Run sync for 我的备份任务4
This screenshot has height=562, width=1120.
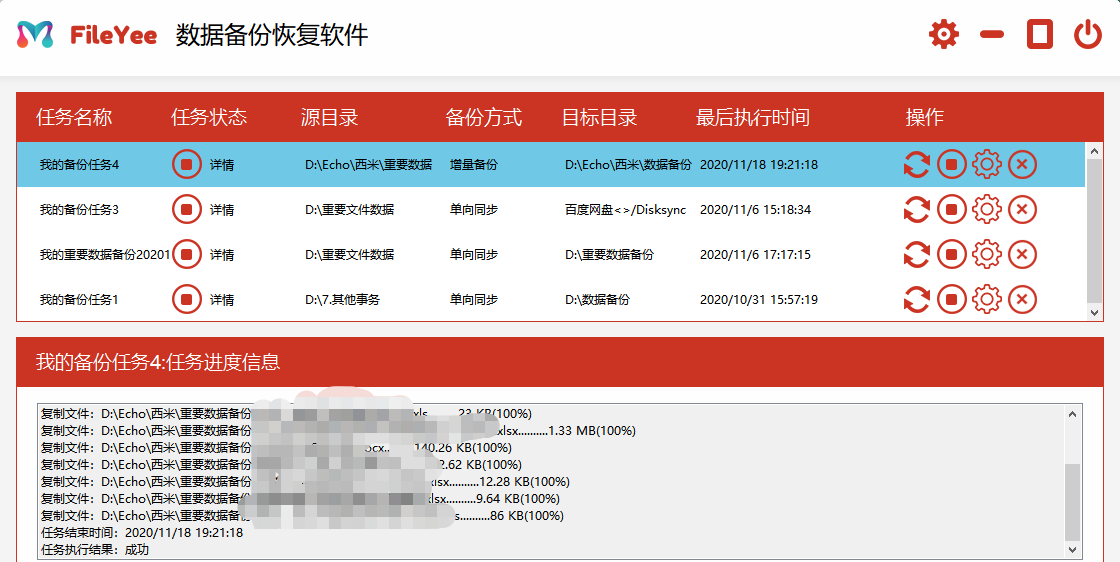coord(916,164)
